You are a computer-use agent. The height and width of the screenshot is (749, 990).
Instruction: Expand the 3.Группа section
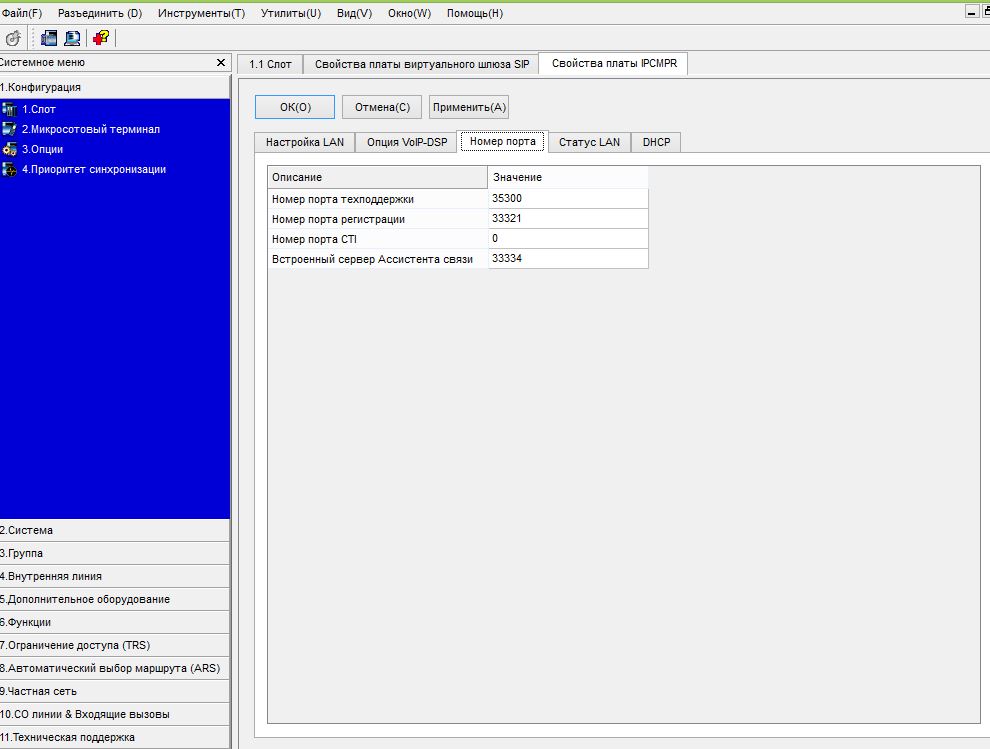point(115,553)
